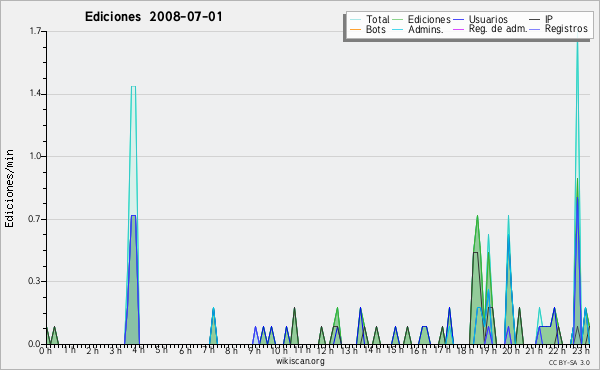This screenshot has height=370, width=600.
Task: Click the blue Usuarios legend line swatch
Action: click(458, 20)
